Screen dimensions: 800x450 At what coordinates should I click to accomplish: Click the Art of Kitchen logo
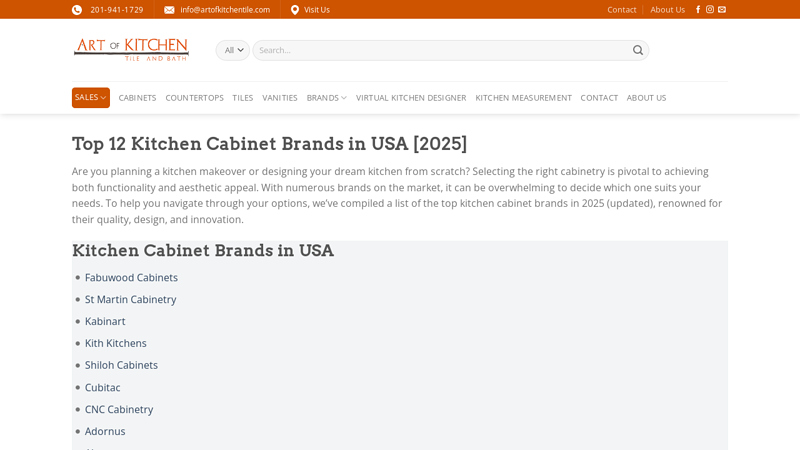click(x=131, y=49)
